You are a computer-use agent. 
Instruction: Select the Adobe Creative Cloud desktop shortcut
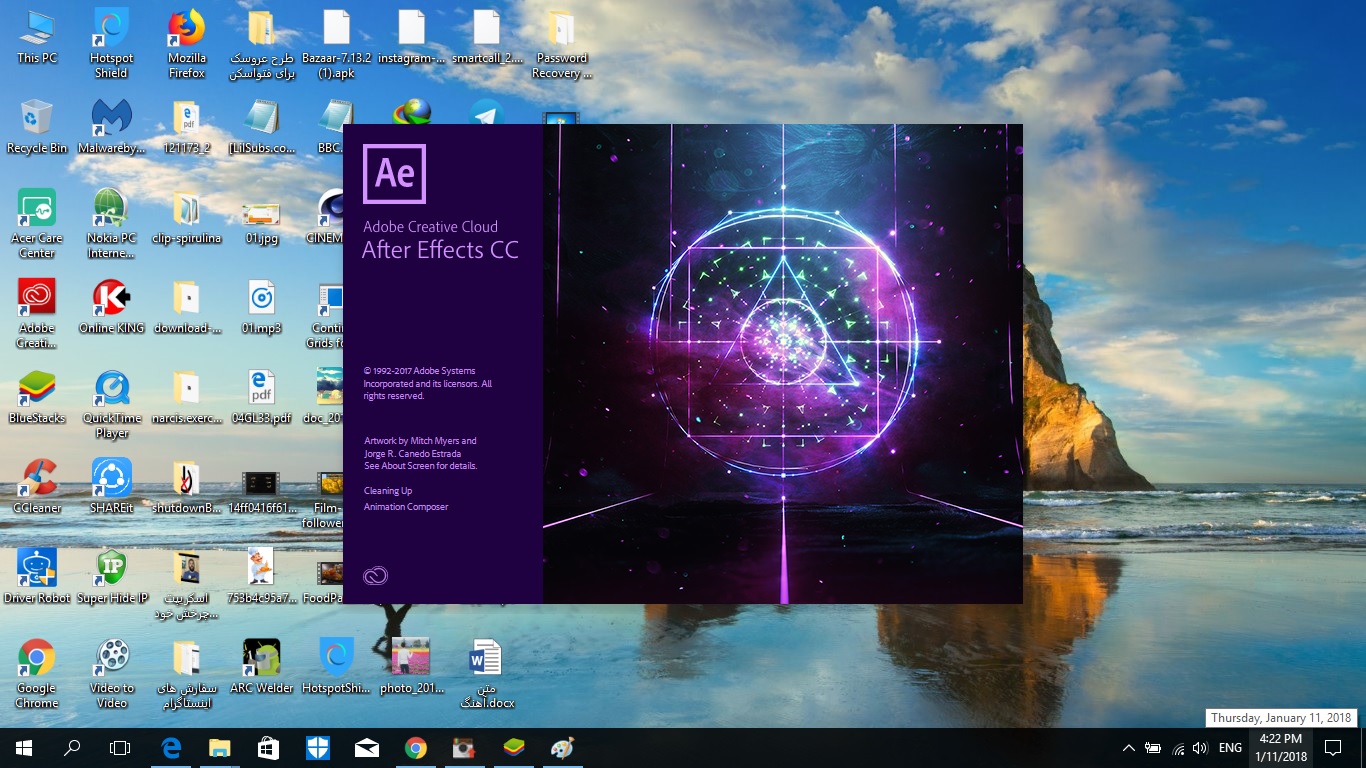pyautogui.click(x=37, y=314)
